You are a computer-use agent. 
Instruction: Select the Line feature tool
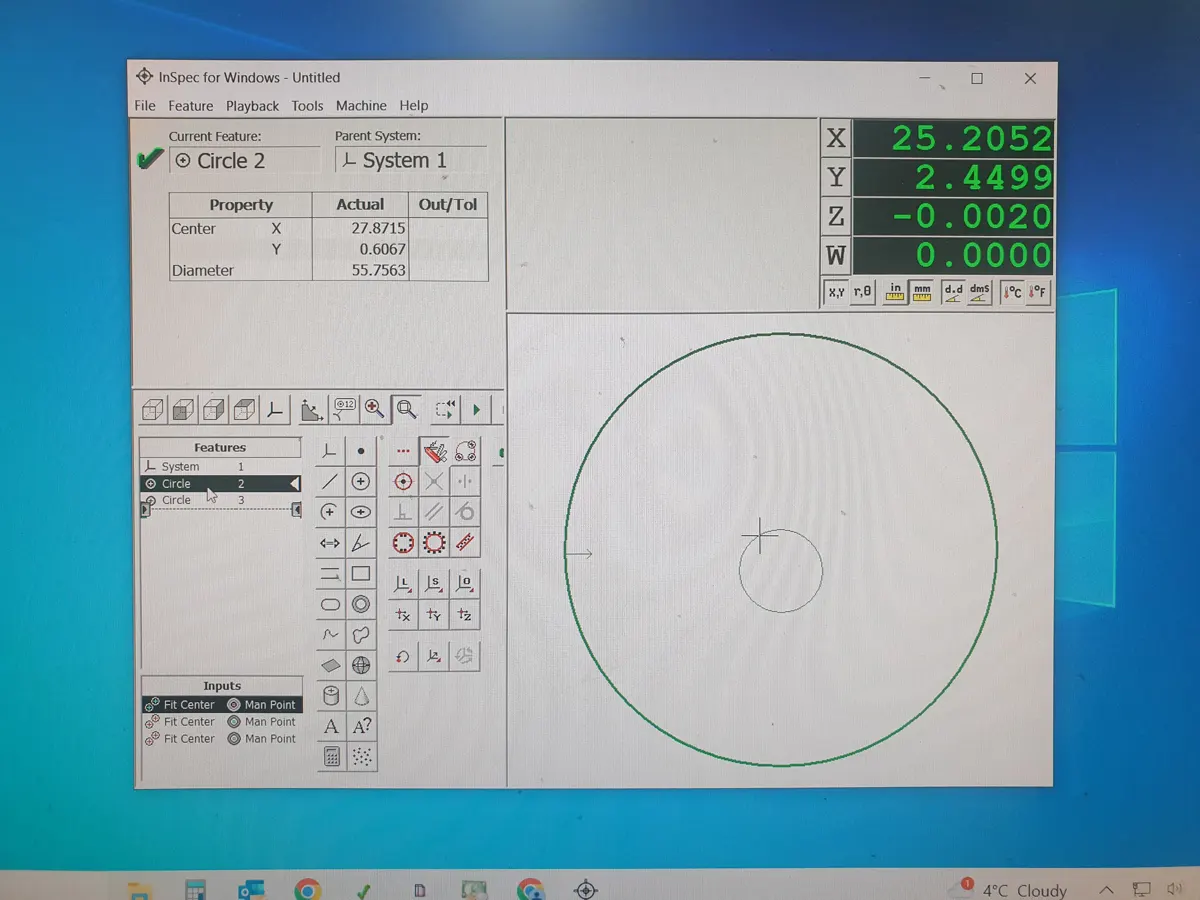330,482
